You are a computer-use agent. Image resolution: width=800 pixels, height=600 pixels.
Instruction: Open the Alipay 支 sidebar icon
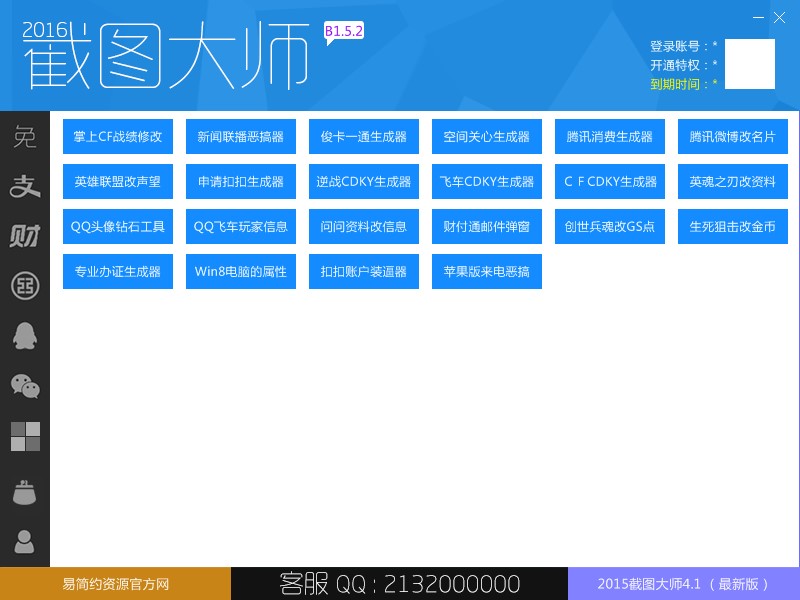click(25, 186)
